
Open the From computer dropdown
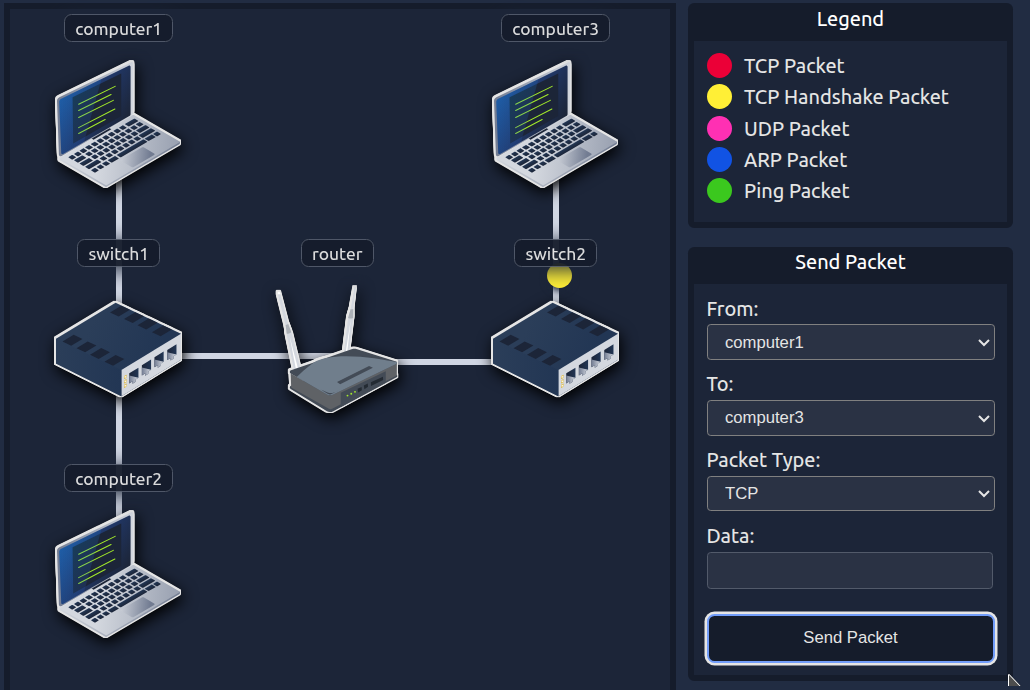tap(850, 342)
